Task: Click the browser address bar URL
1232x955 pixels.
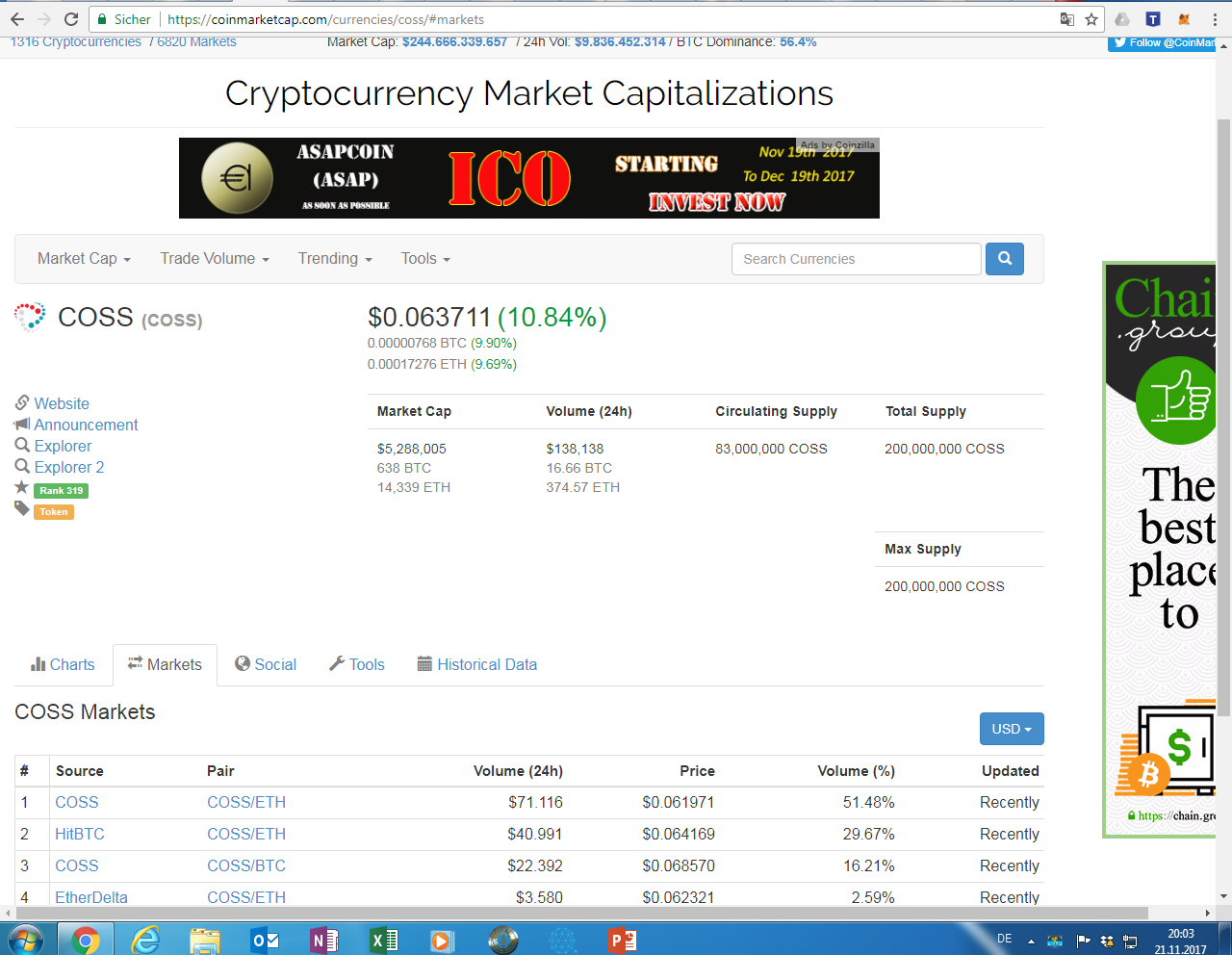Action: (325, 19)
